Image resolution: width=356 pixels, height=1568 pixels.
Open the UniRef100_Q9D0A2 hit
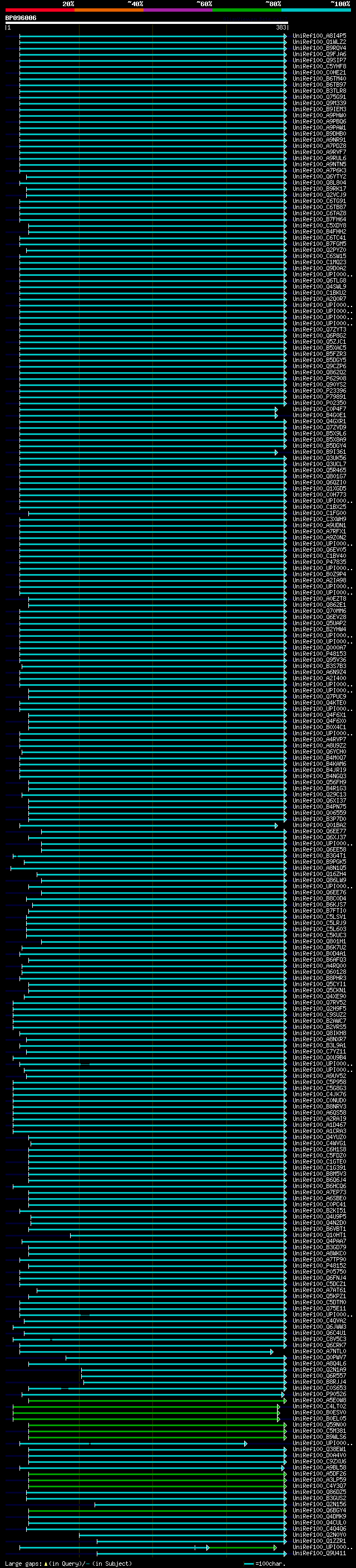point(319,269)
